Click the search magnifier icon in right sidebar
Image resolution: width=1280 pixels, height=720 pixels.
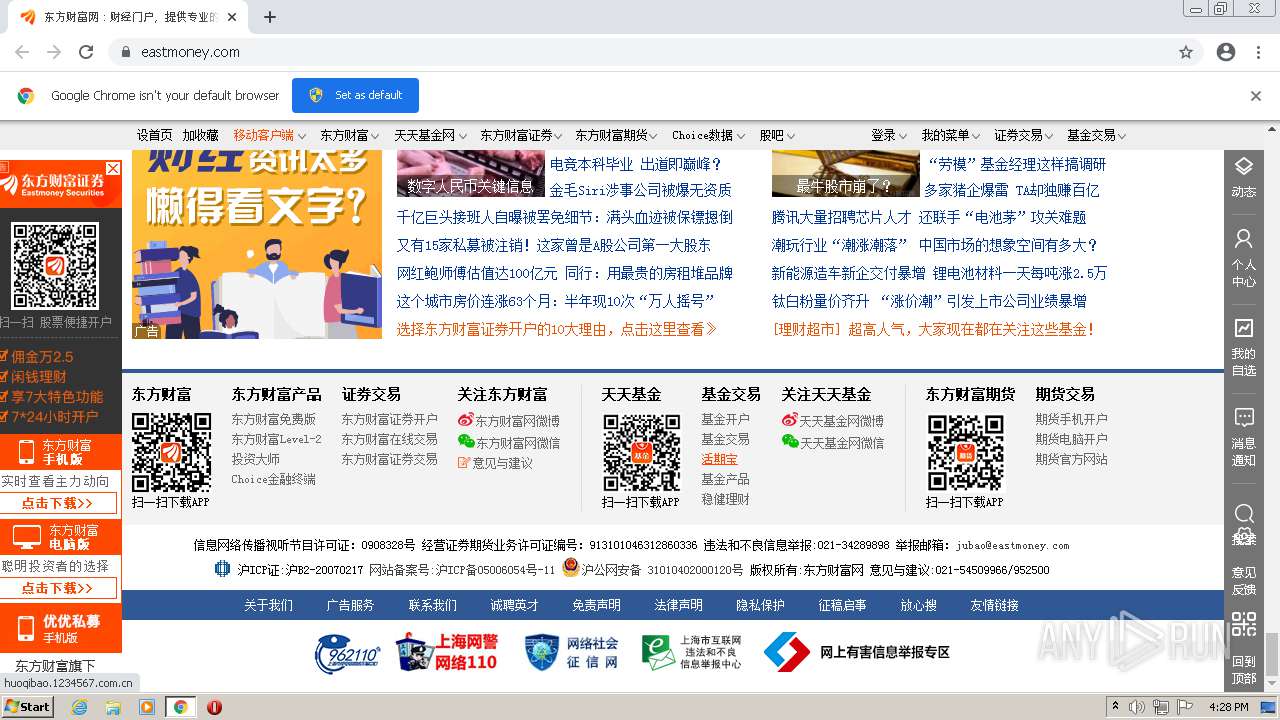coord(1243,514)
